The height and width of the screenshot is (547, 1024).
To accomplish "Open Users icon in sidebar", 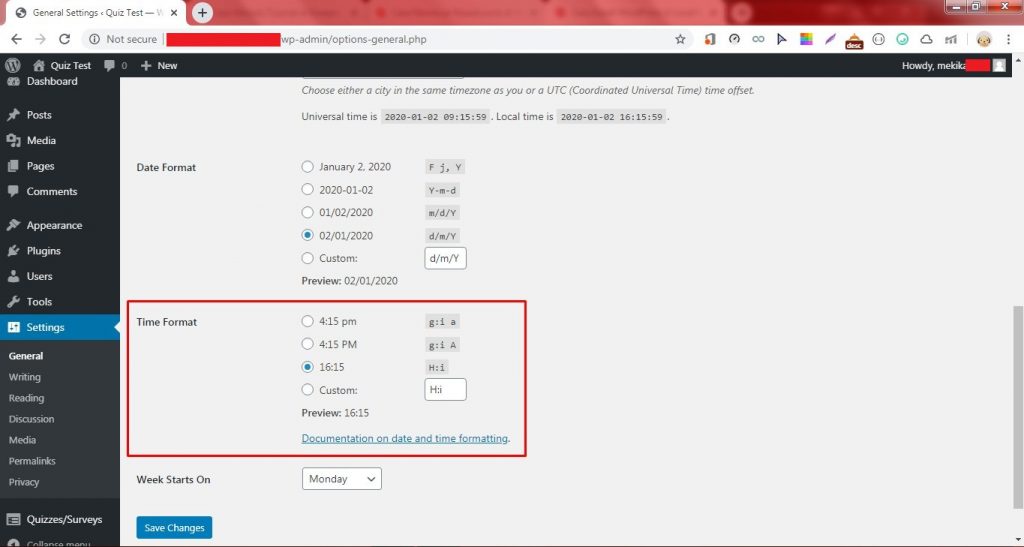I will (13, 276).
